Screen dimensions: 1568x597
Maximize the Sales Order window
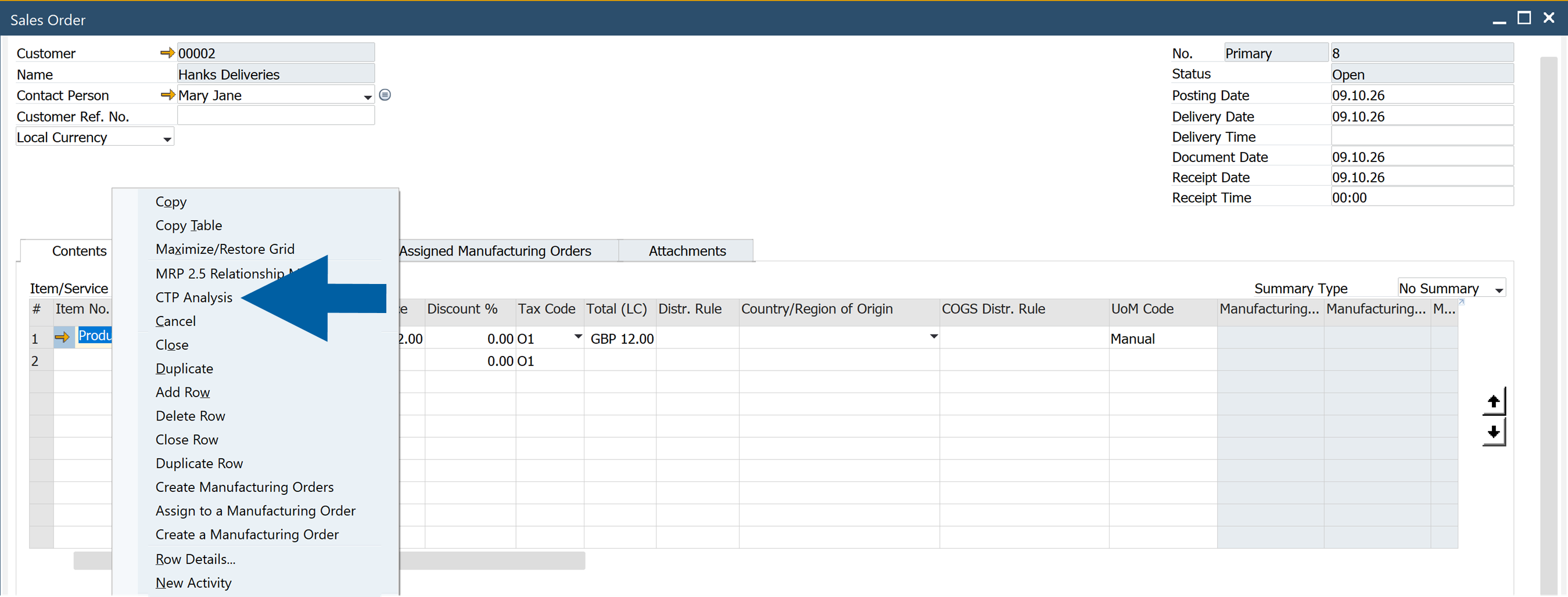(x=1524, y=18)
